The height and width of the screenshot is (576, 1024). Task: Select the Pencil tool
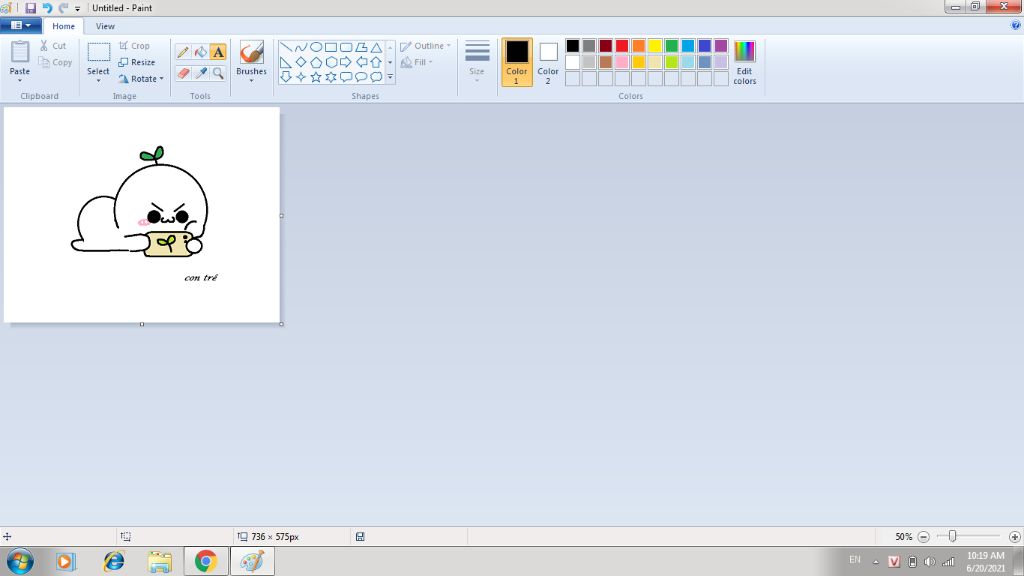(x=183, y=52)
